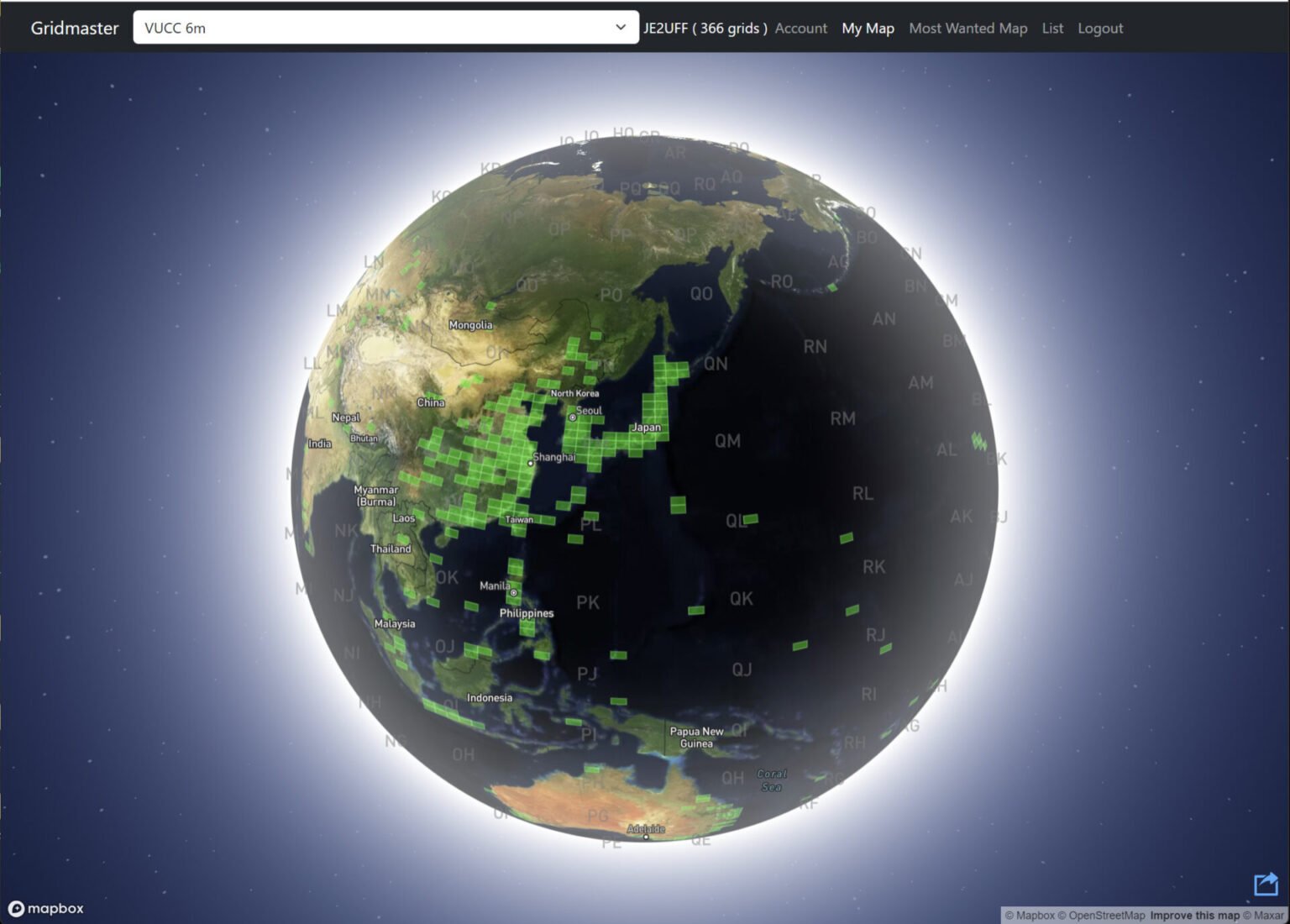Open the Account page
This screenshot has height=924, width=1290.
pos(800,28)
